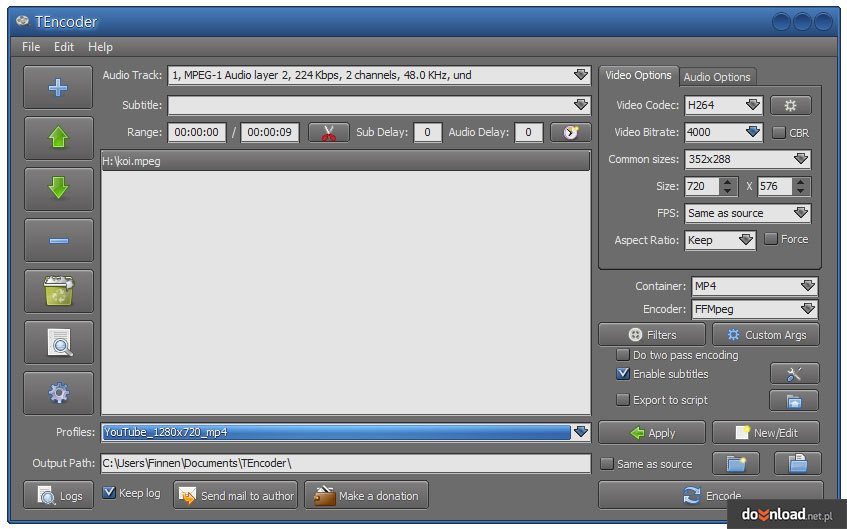
Task: Expand Video Bitrate 4000 dropdown
Action: (x=752, y=132)
